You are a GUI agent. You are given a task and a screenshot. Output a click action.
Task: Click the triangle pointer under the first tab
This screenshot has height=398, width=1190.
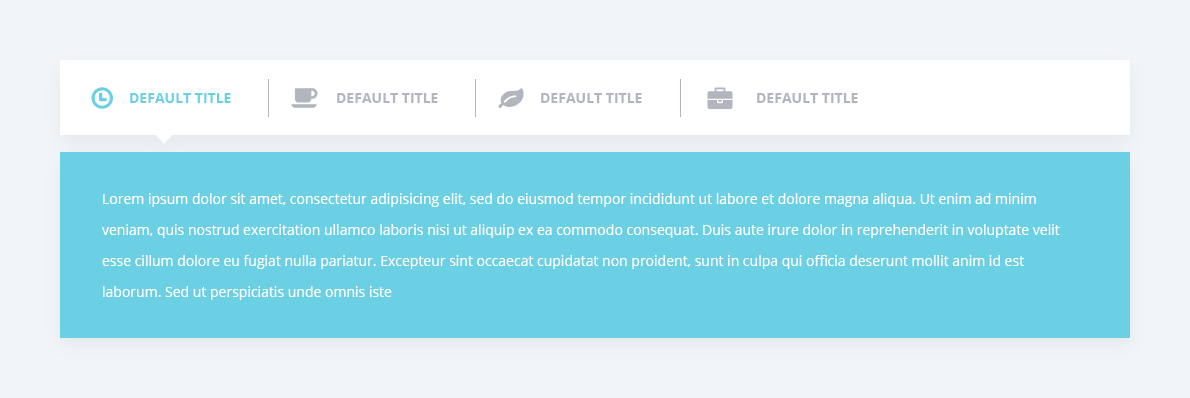[164, 139]
